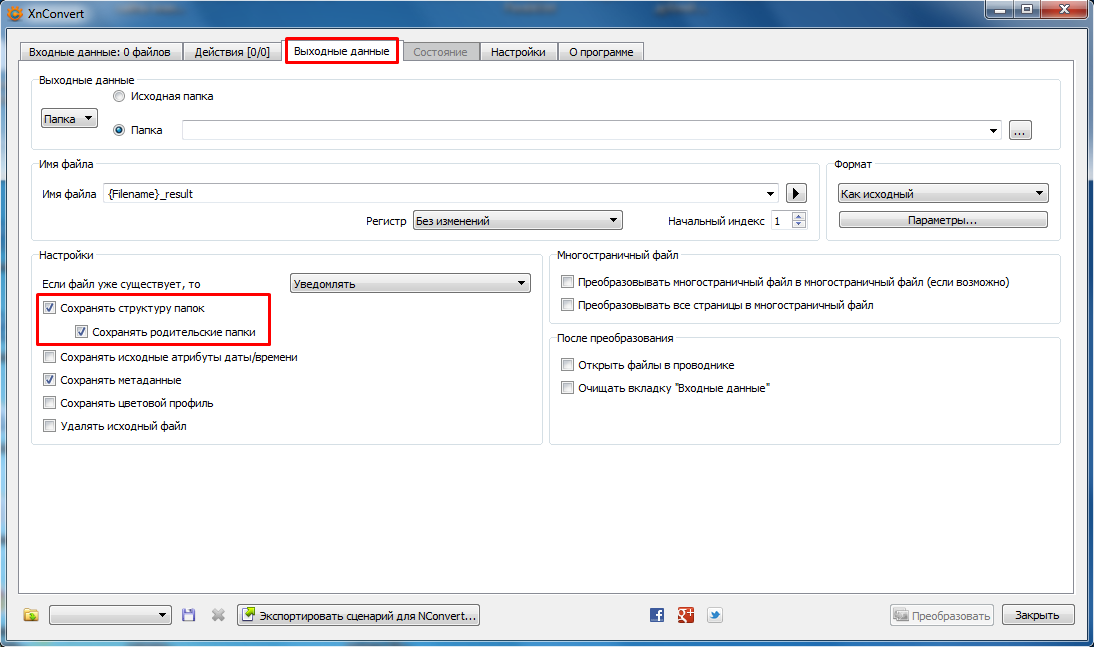
Task: Click the XnConvert app logo in title bar
Action: pos(14,13)
